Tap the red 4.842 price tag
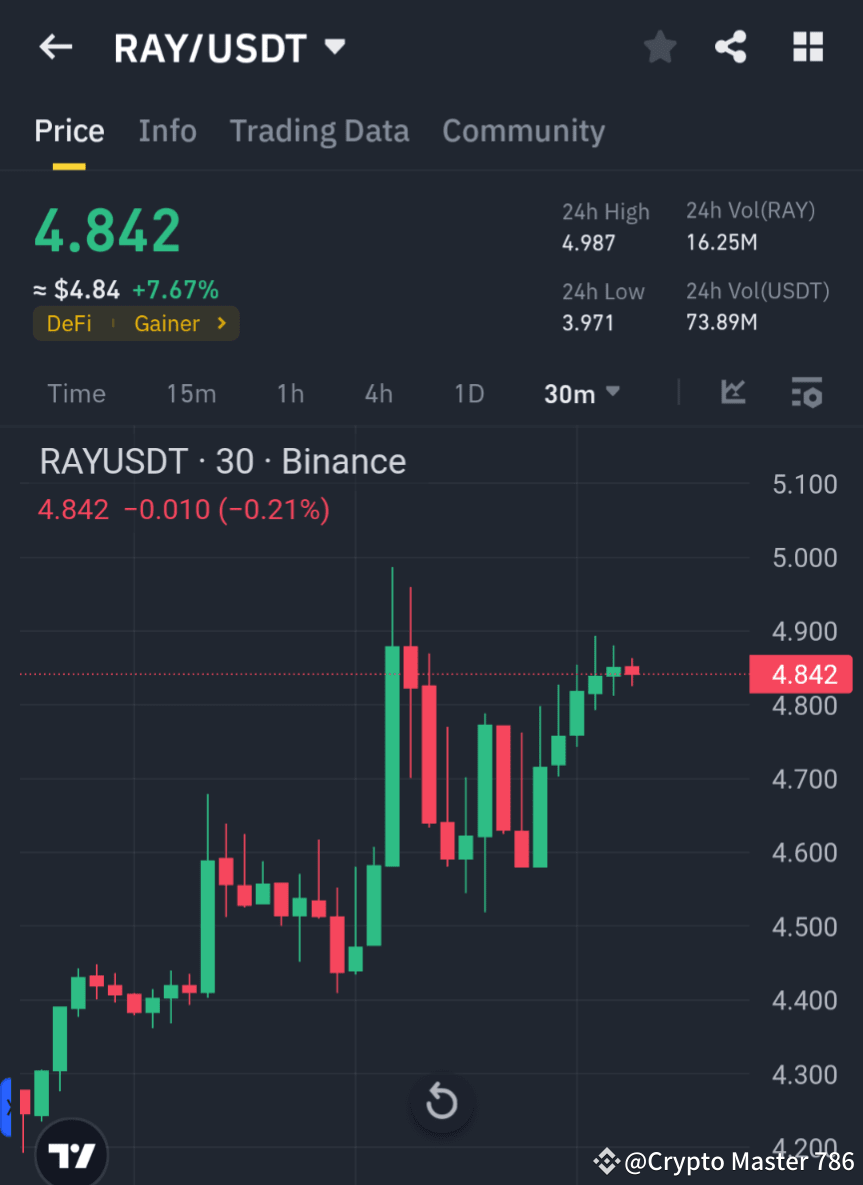The width and height of the screenshot is (863, 1185). [x=800, y=674]
